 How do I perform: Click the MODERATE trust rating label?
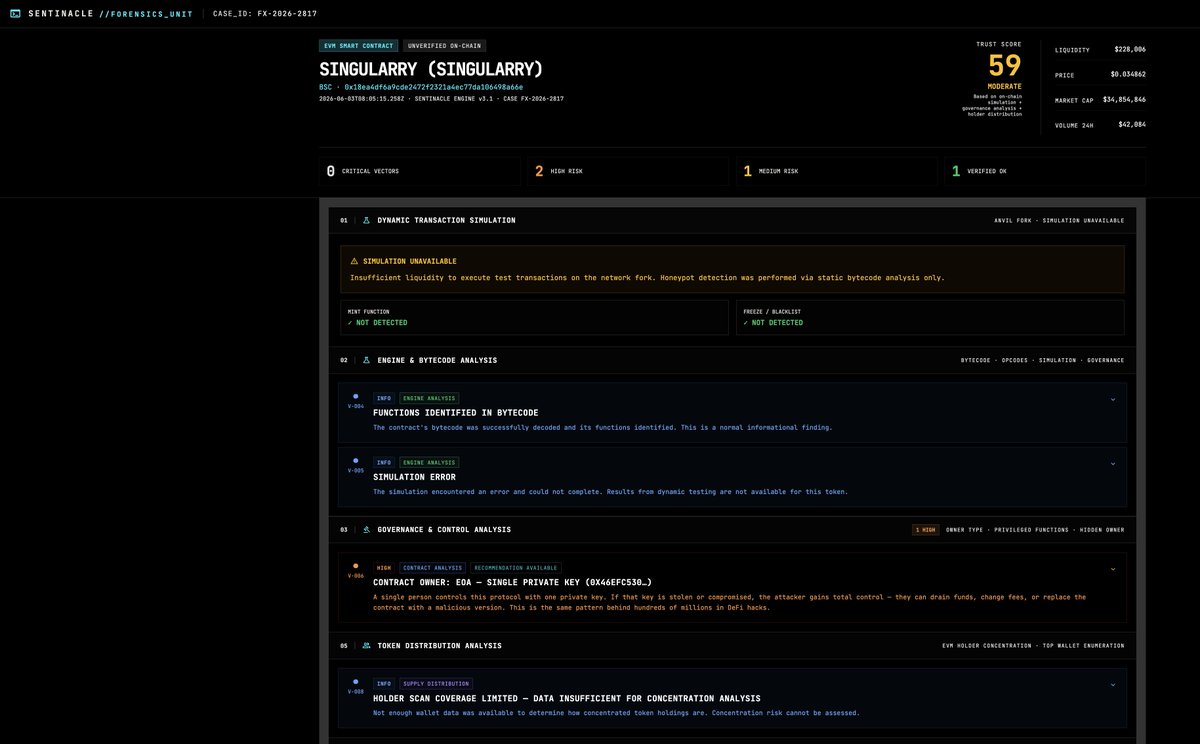click(1005, 86)
